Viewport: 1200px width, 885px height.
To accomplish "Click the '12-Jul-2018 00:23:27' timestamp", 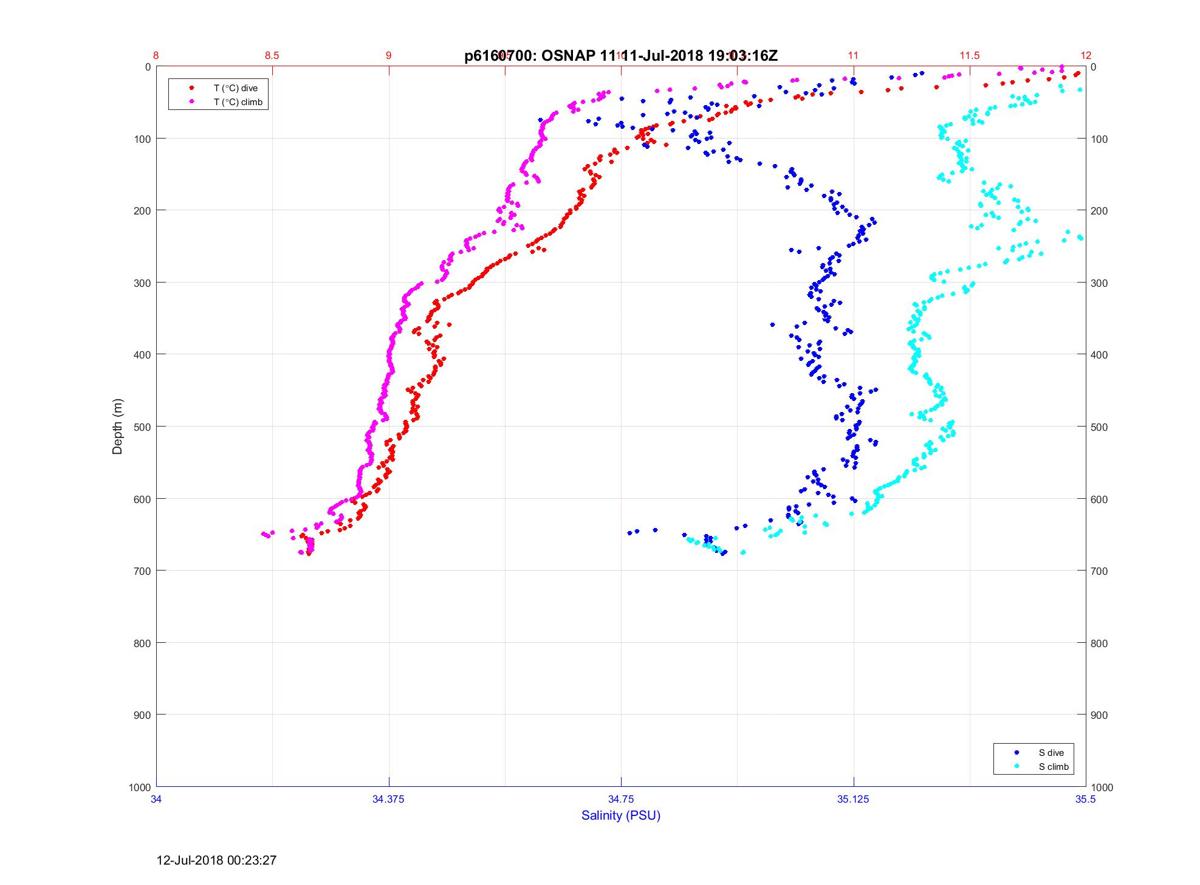I will point(217,859).
